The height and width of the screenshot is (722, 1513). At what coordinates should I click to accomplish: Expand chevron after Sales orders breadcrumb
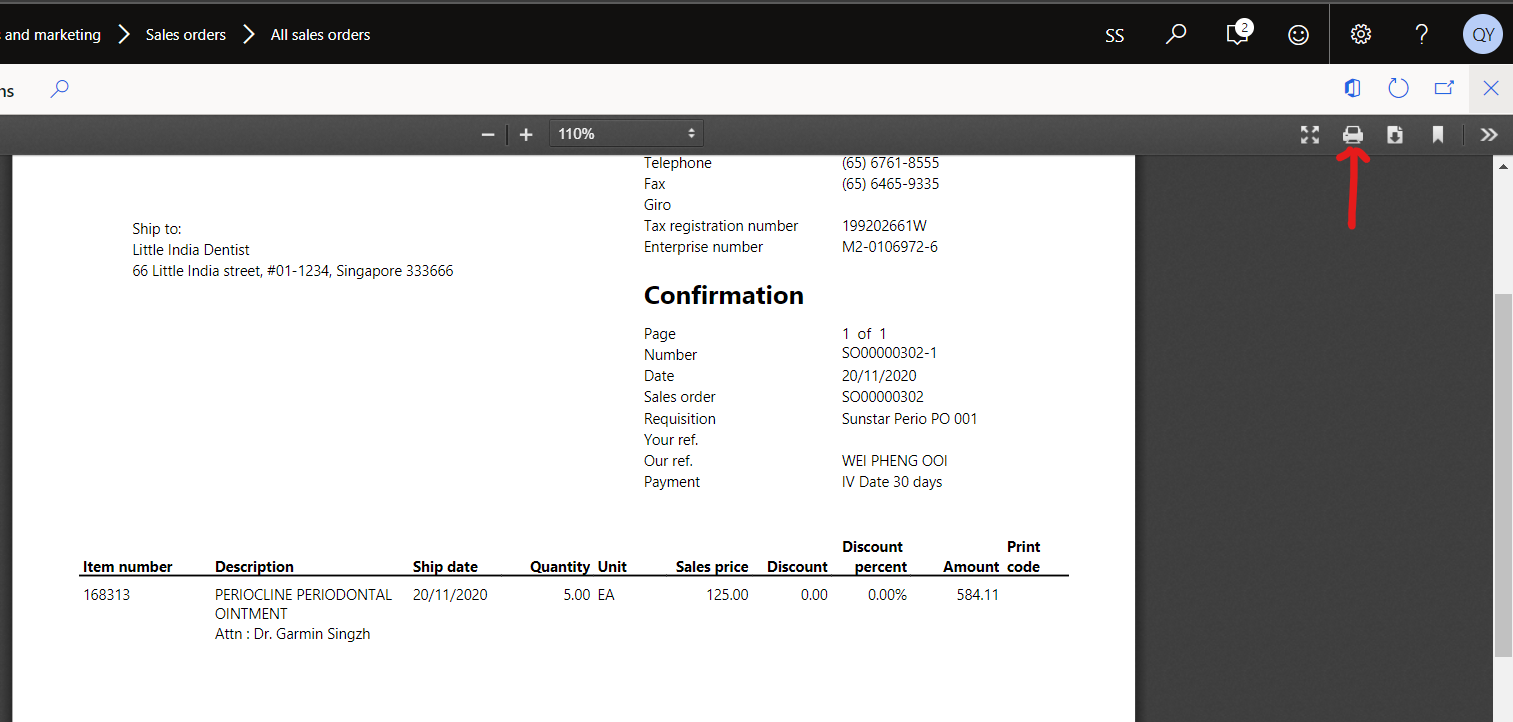tap(249, 35)
